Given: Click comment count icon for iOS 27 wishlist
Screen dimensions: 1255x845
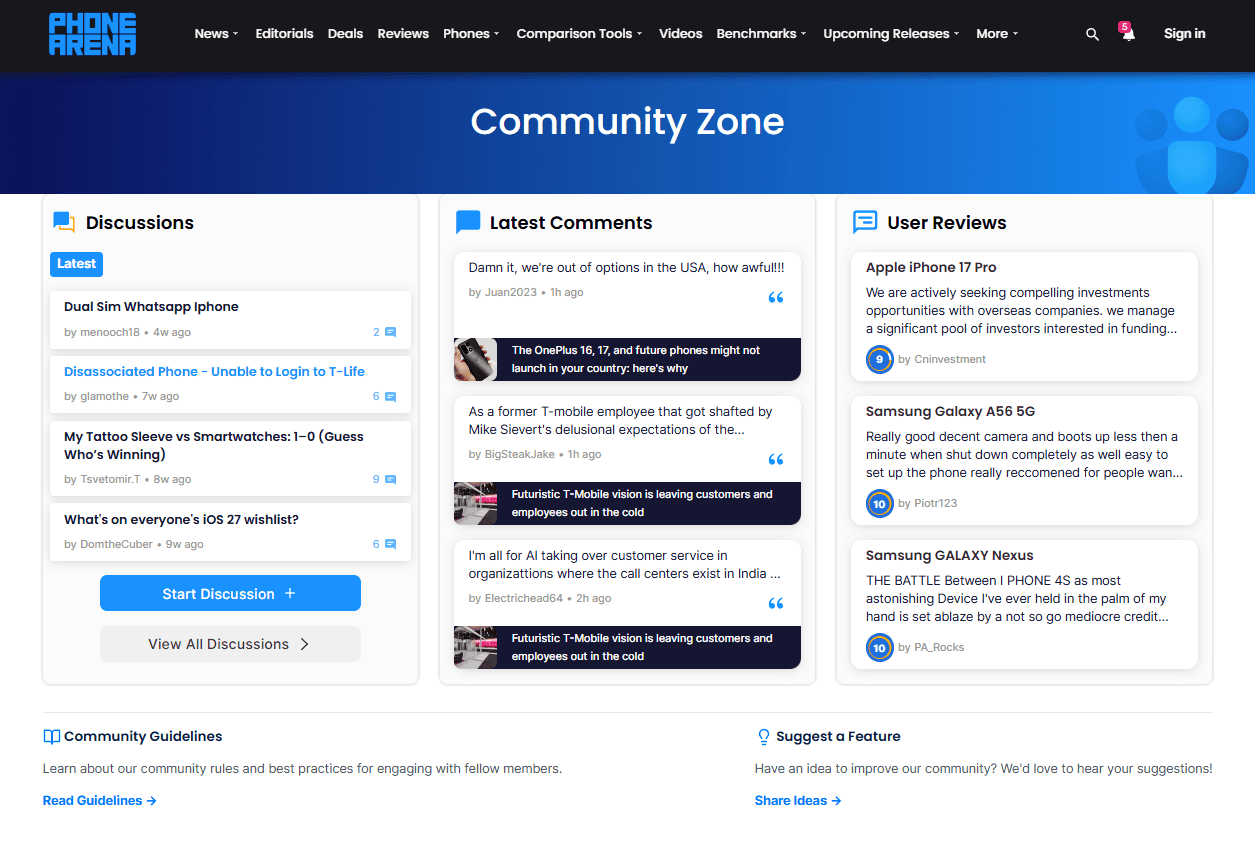Looking at the screenshot, I should 391,545.
